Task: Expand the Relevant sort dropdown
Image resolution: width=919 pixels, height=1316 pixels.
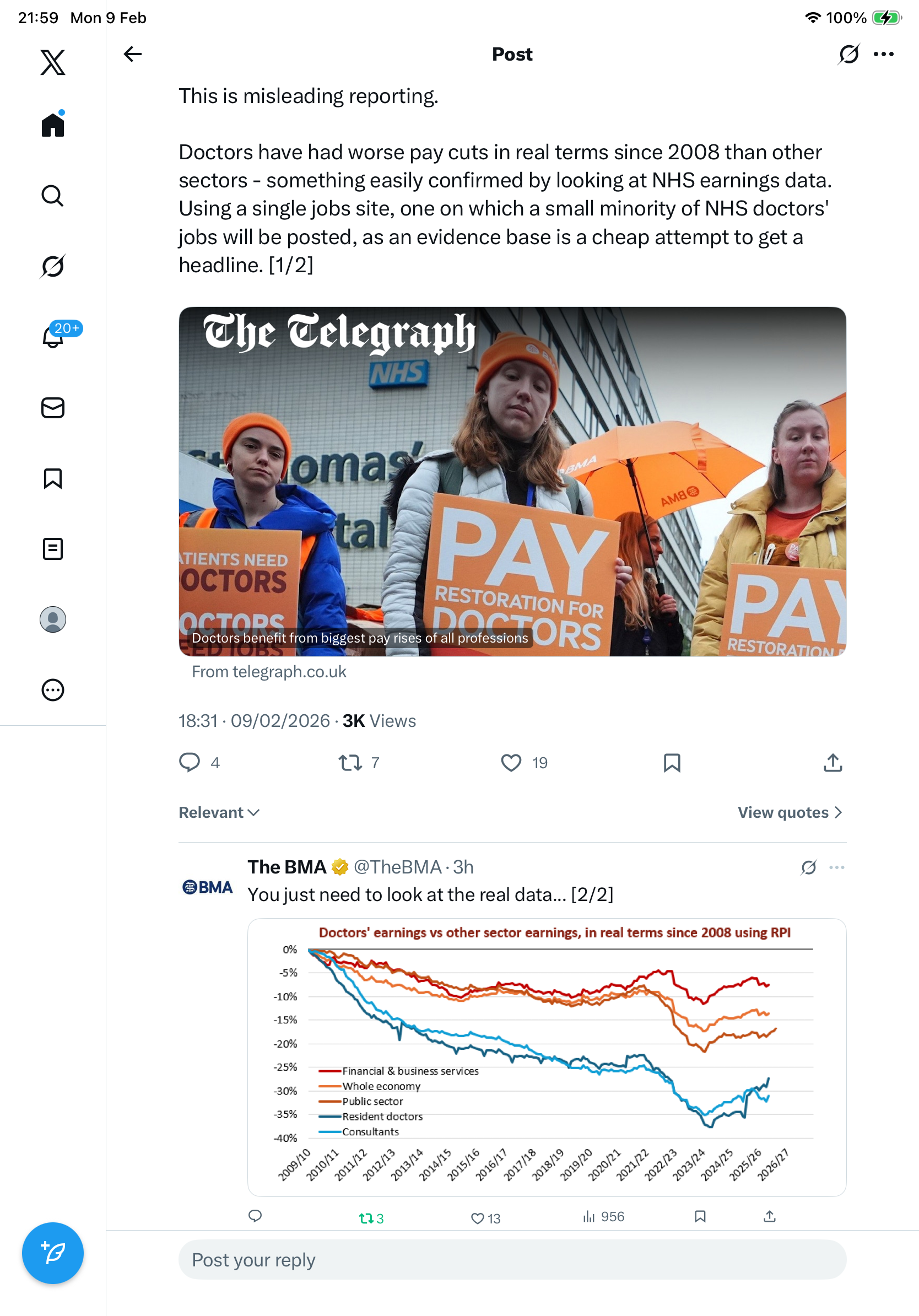Action: pyautogui.click(x=219, y=812)
